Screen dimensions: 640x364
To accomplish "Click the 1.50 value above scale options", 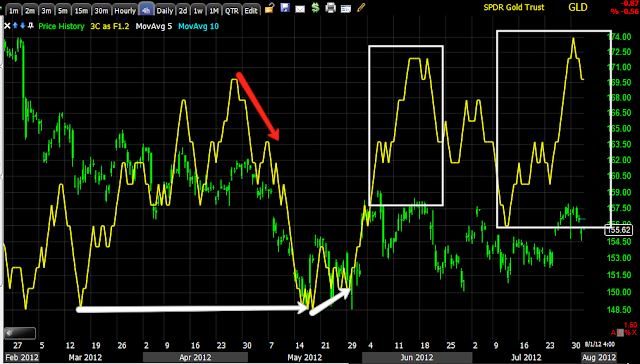I will pyautogui.click(x=631, y=325).
